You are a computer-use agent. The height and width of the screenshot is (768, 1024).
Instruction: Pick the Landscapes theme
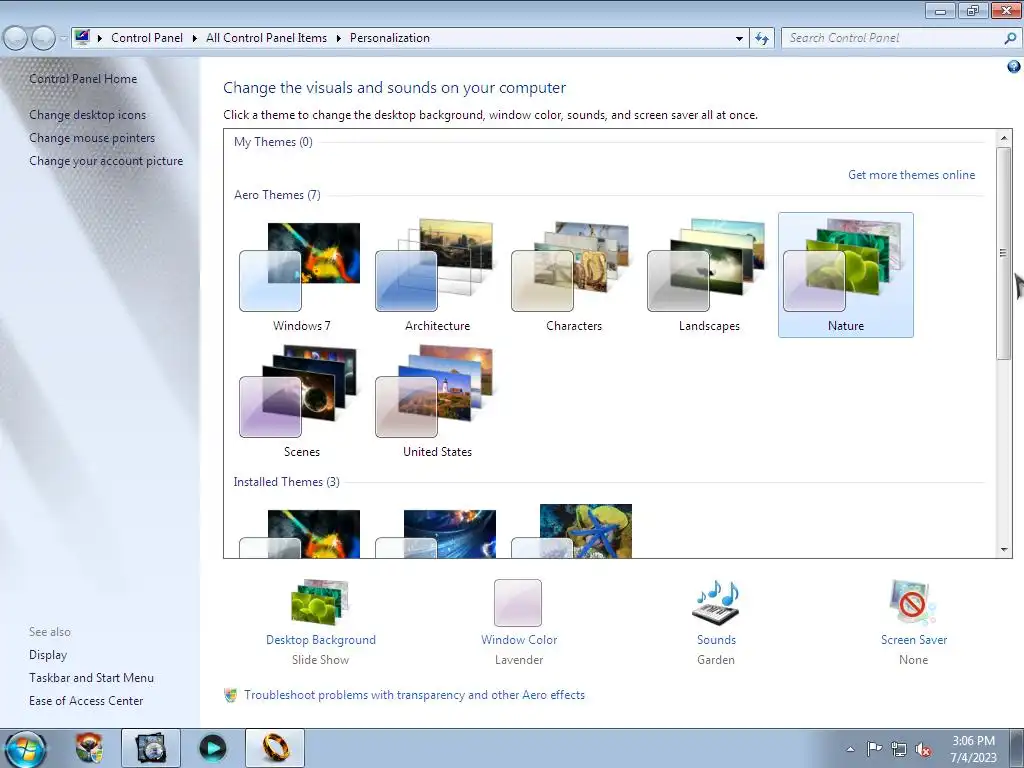coord(709,275)
